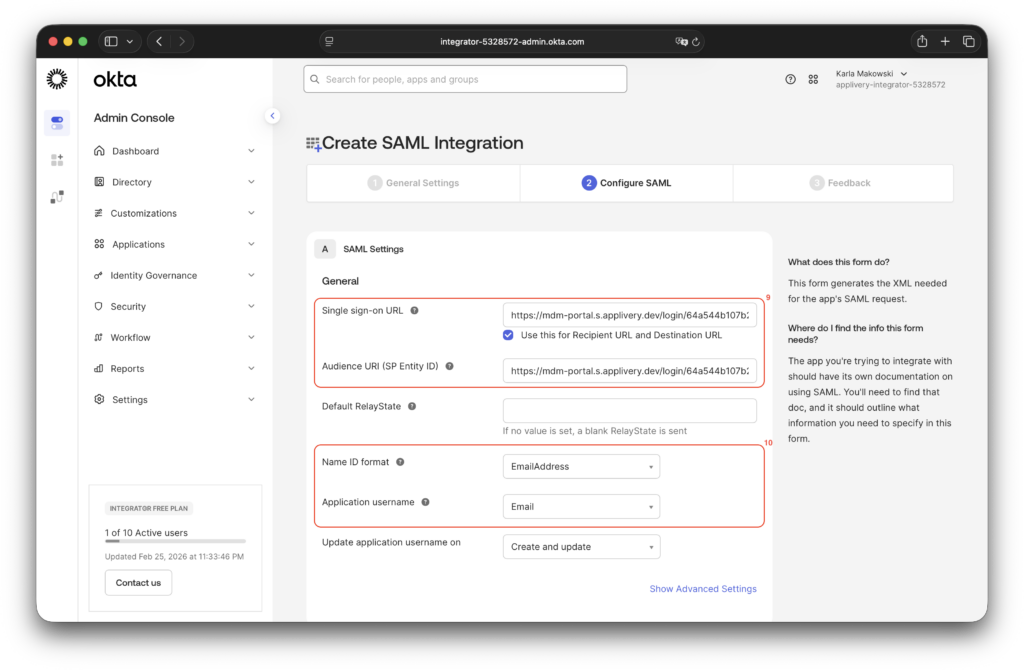Open the apps launcher grid icon
1024x670 pixels.
tap(814, 79)
